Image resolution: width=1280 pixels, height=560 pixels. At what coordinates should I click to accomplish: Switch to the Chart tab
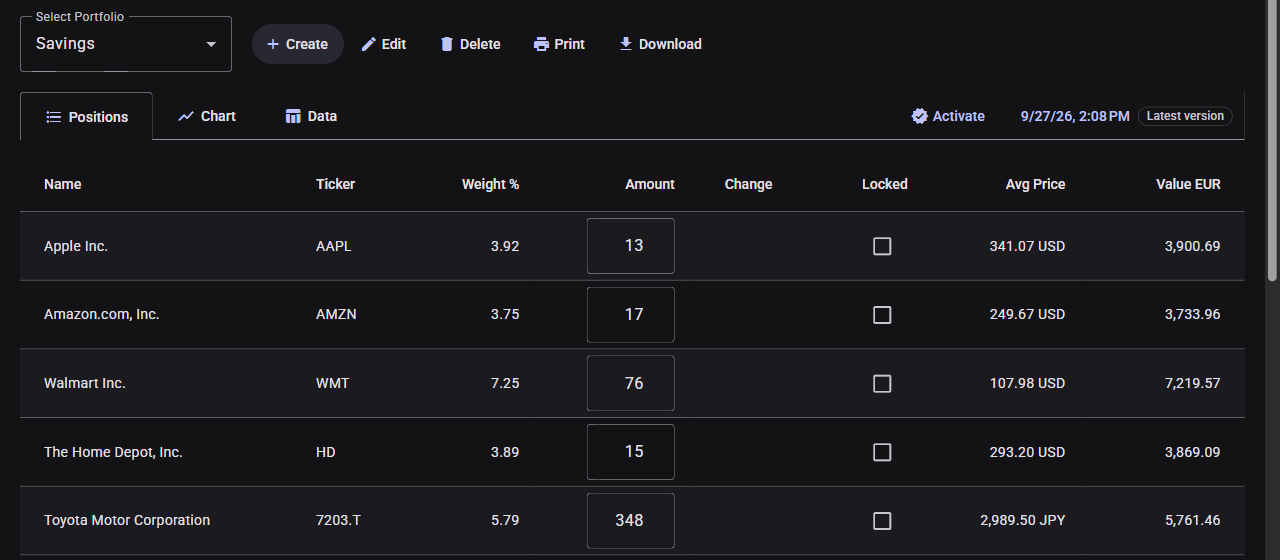pyautogui.click(x=207, y=116)
